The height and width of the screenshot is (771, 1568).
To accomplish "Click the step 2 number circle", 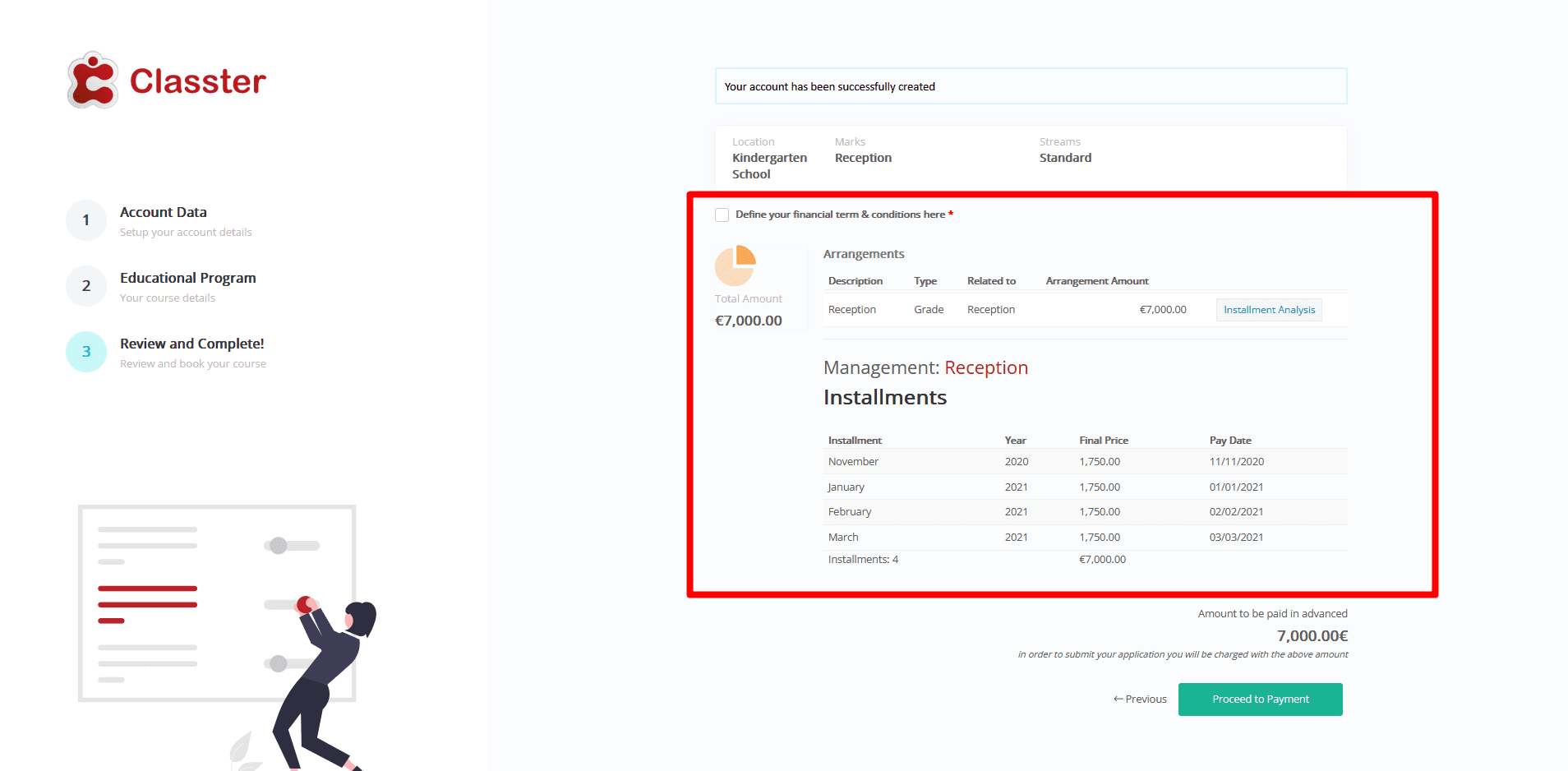I will [x=86, y=286].
